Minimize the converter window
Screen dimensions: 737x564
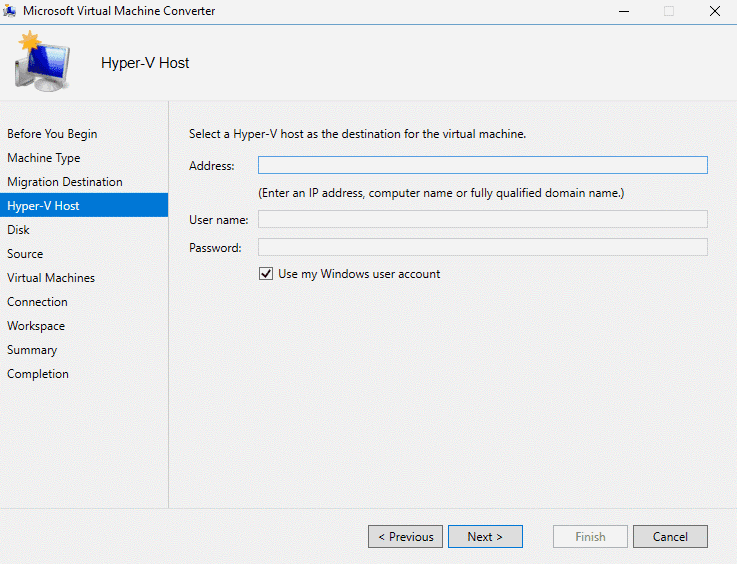(x=623, y=11)
